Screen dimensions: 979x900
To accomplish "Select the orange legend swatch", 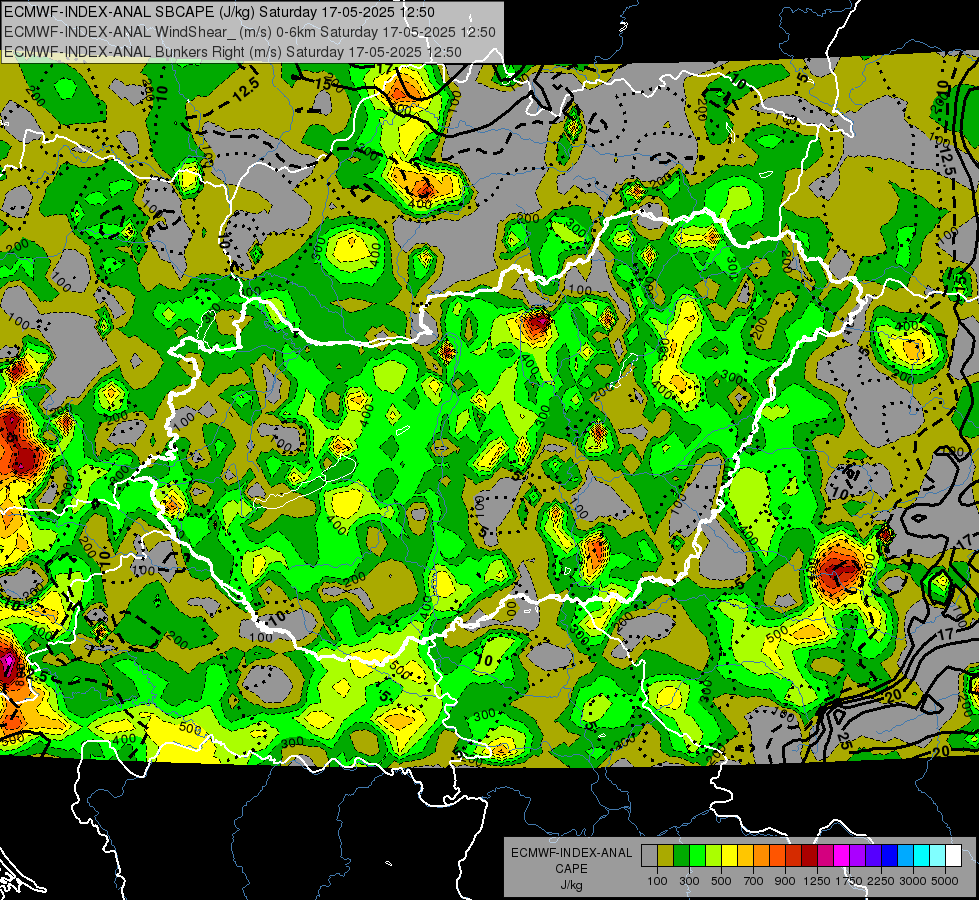I will [762, 856].
